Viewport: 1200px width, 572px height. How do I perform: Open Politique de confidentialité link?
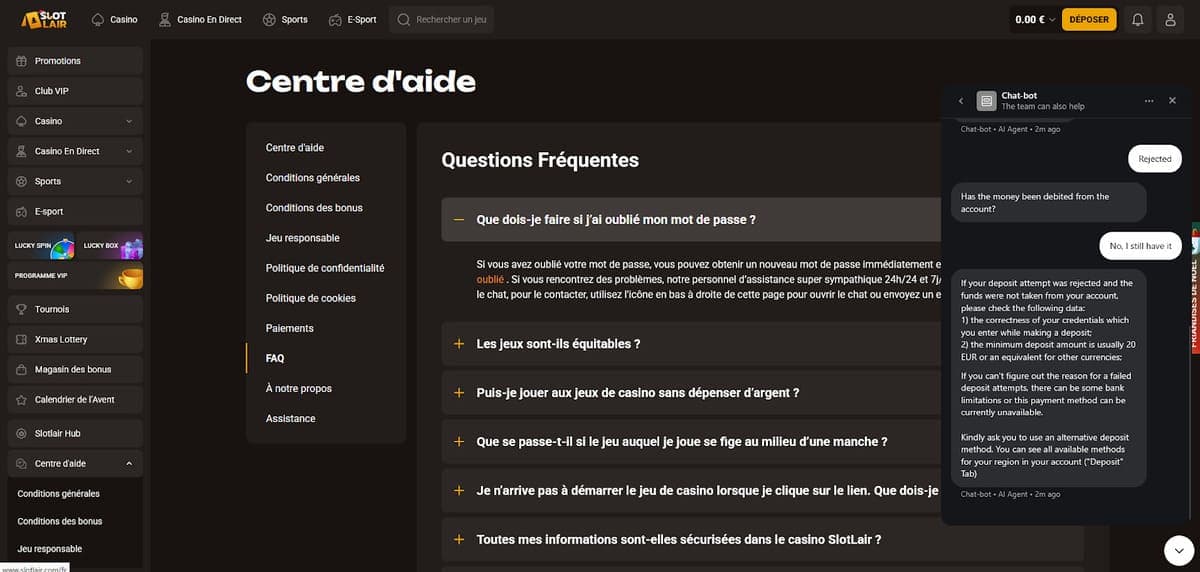tap(325, 268)
